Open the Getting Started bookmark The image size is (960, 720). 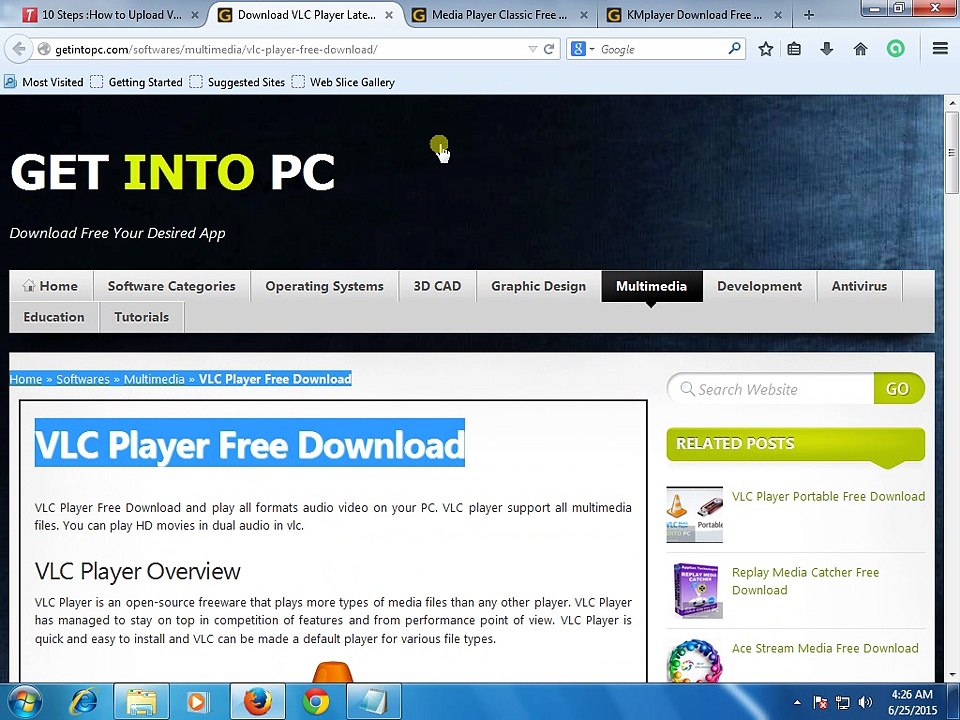(x=137, y=82)
